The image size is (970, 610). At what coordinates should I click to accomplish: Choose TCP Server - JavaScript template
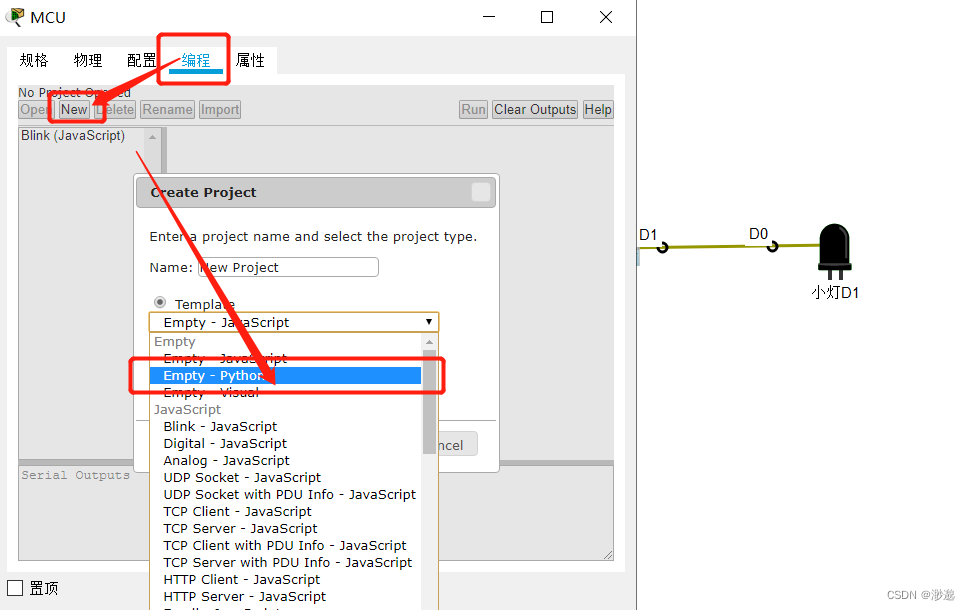pyautogui.click(x=285, y=528)
